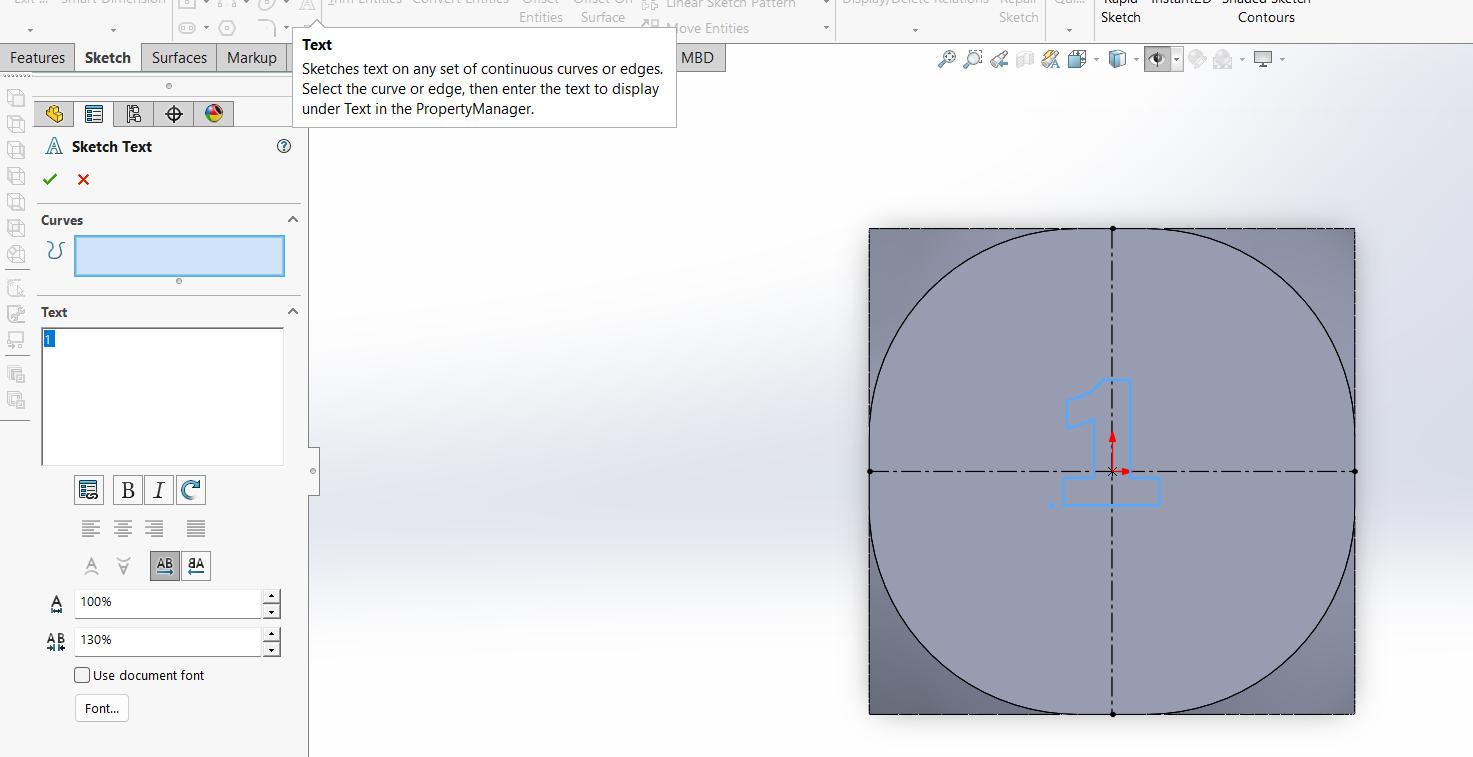The width and height of the screenshot is (1473, 757).
Task: Switch to the Markup tab
Action: click(x=252, y=58)
